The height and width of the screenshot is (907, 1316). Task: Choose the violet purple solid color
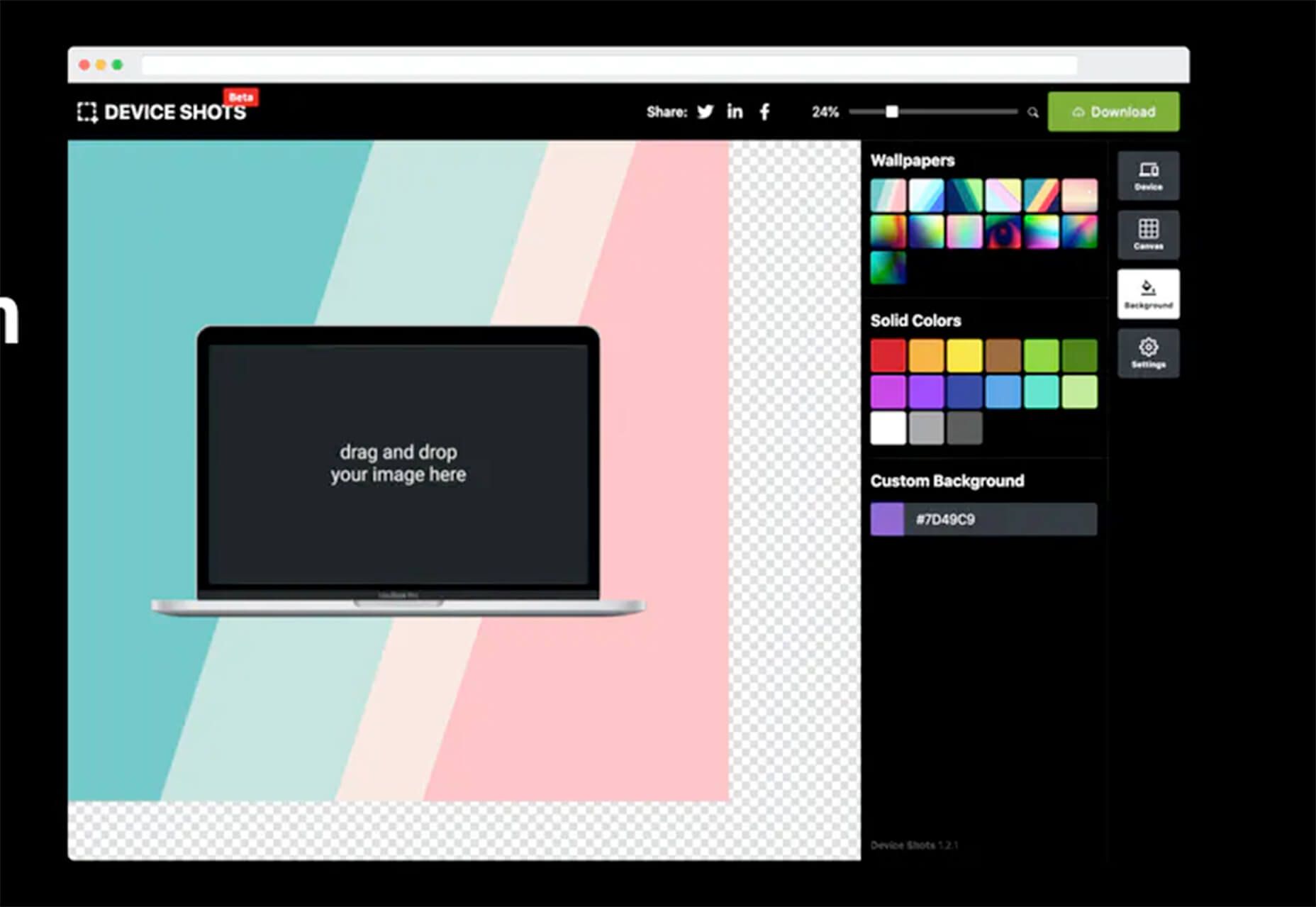pyautogui.click(x=926, y=392)
